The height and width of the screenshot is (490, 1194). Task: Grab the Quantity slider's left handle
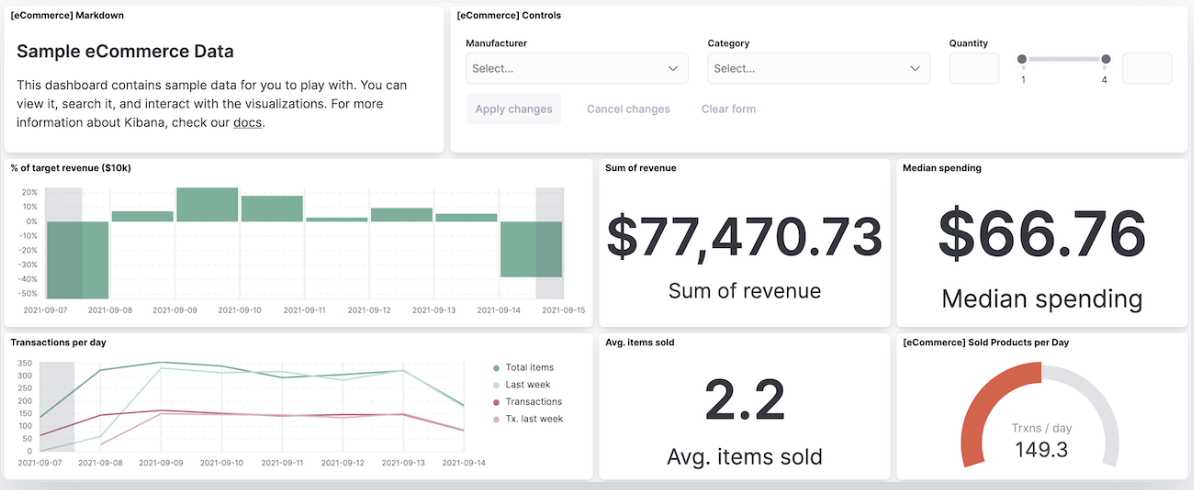click(1022, 60)
